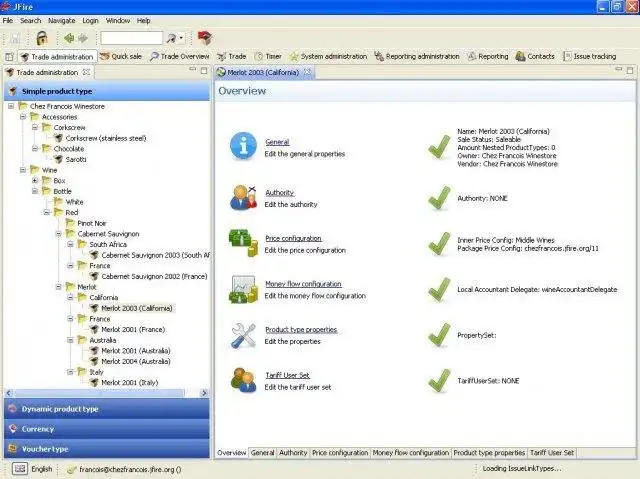Viewport: 640px width, 479px height.
Task: Close the Trade administration view tab
Action: pyautogui.click(x=86, y=72)
